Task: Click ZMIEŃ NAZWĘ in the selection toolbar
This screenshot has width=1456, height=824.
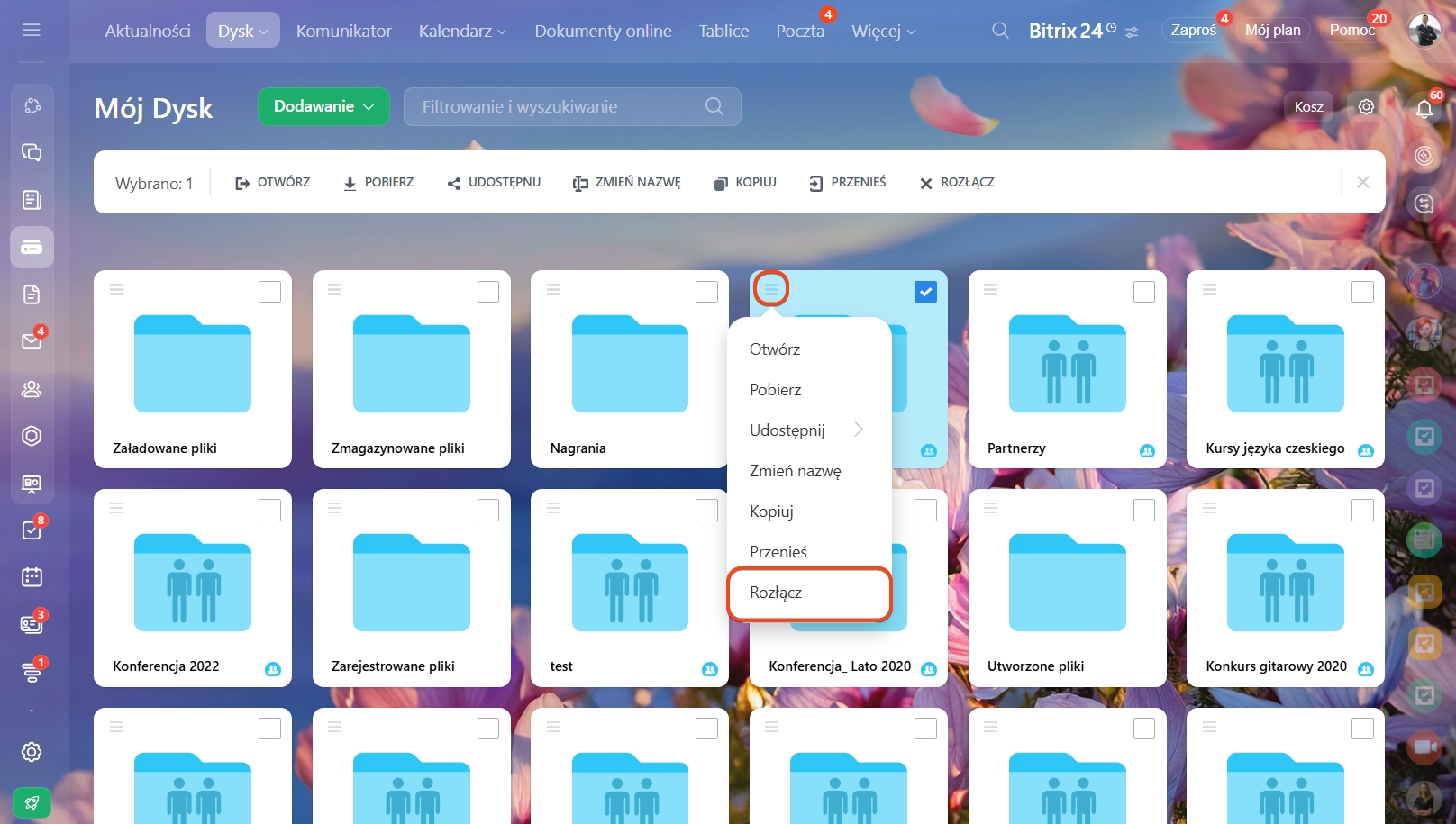Action: [x=627, y=182]
